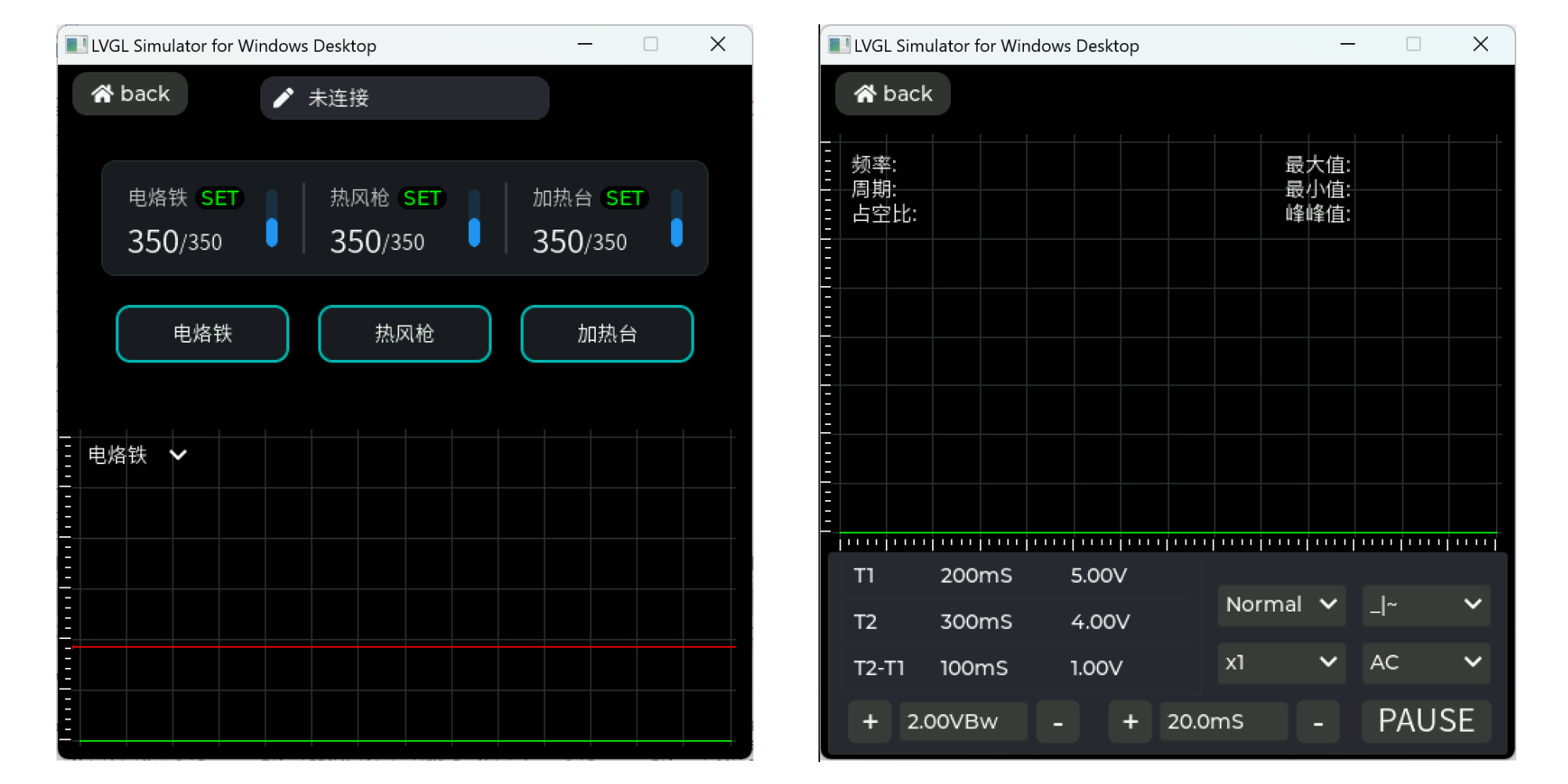
Task: Click the 电烙铁 350/350 temperature reading
Action: pyautogui.click(x=175, y=241)
